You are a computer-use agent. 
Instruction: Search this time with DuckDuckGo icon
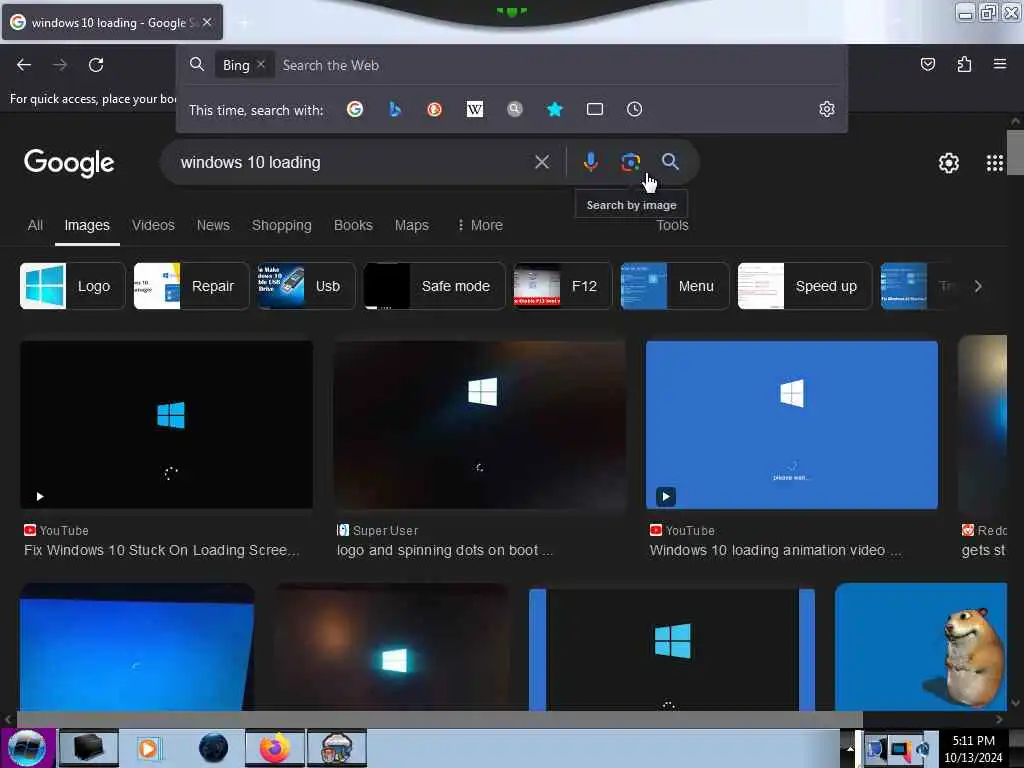pyautogui.click(x=434, y=109)
